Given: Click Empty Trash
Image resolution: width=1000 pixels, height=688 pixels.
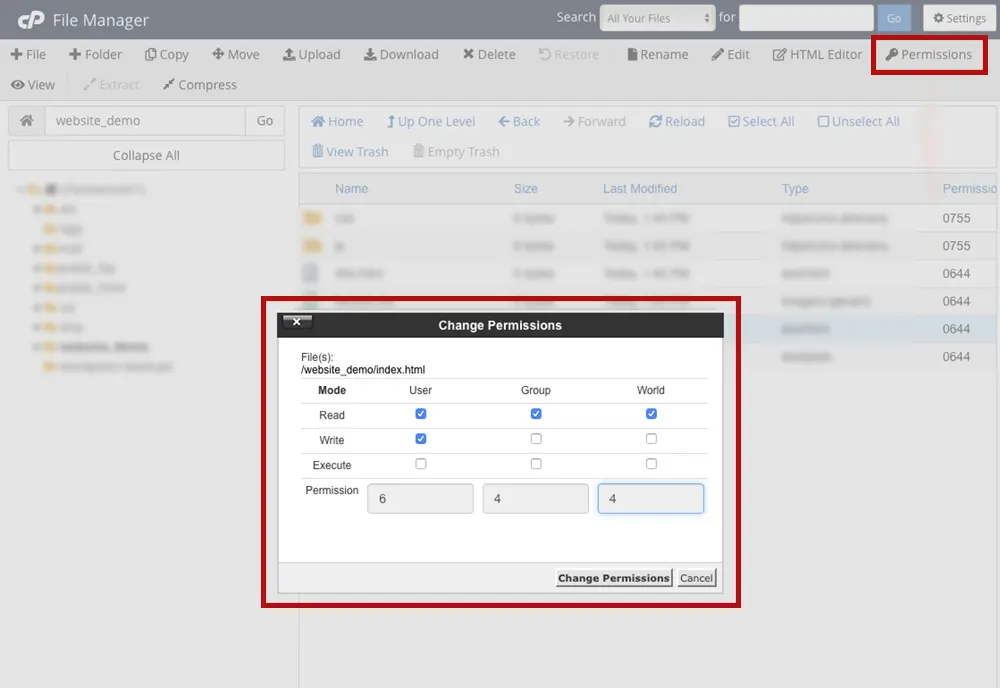Looking at the screenshot, I should pyautogui.click(x=455, y=151).
